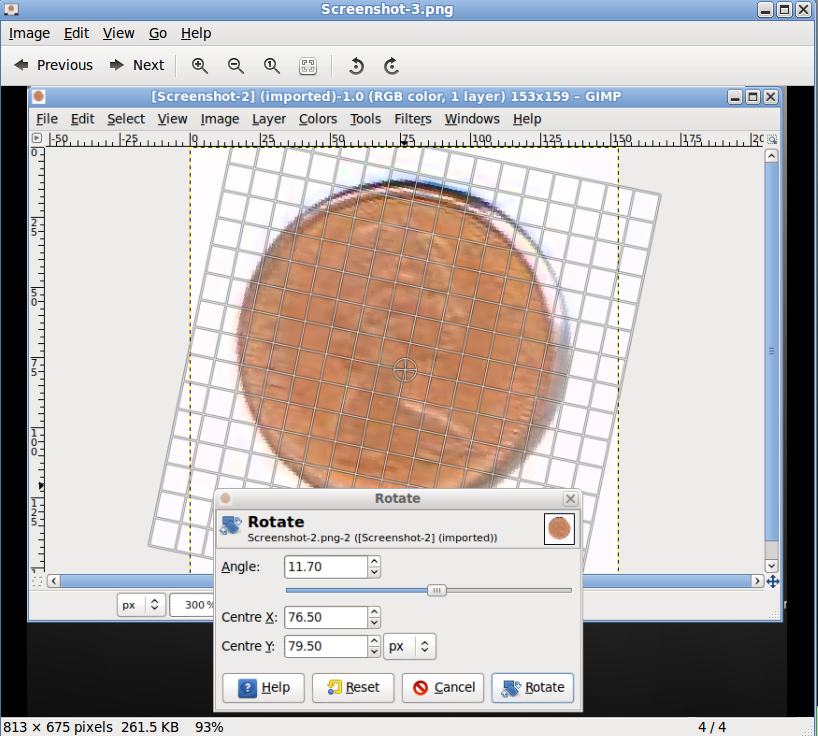Image resolution: width=818 pixels, height=736 pixels.
Task: Open GIMP's Image menu
Action: point(220,119)
